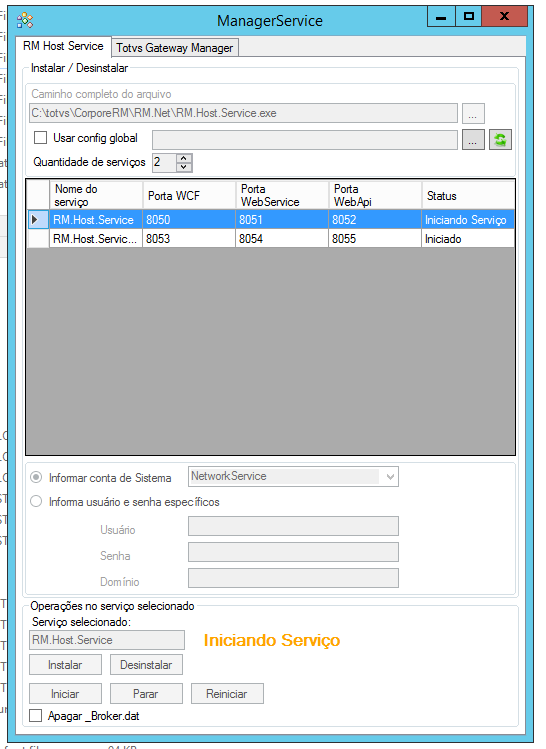The image size is (546, 749).
Task: Sort by Nome do serviço column header
Action: (x=96, y=195)
